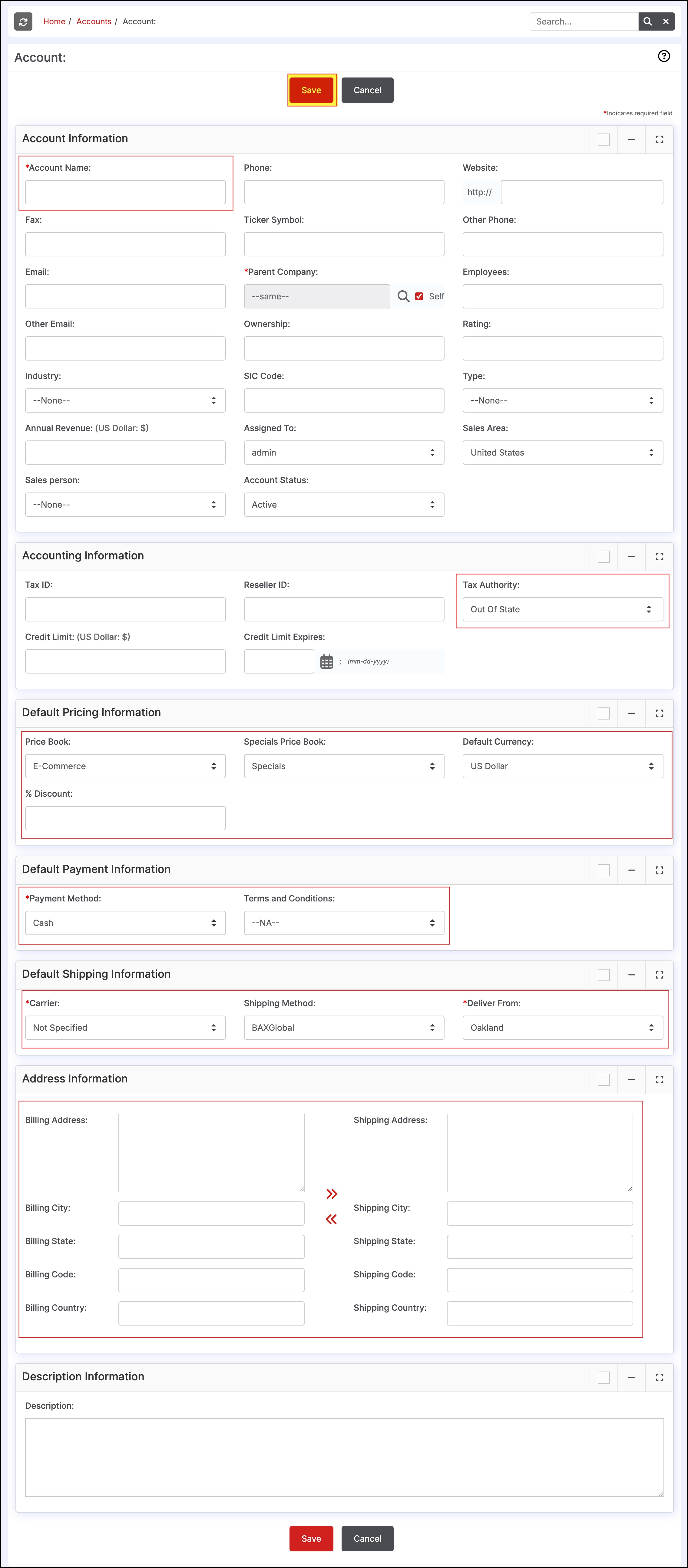Open the Sales Area dropdown
The height and width of the screenshot is (1568, 688).
563,453
